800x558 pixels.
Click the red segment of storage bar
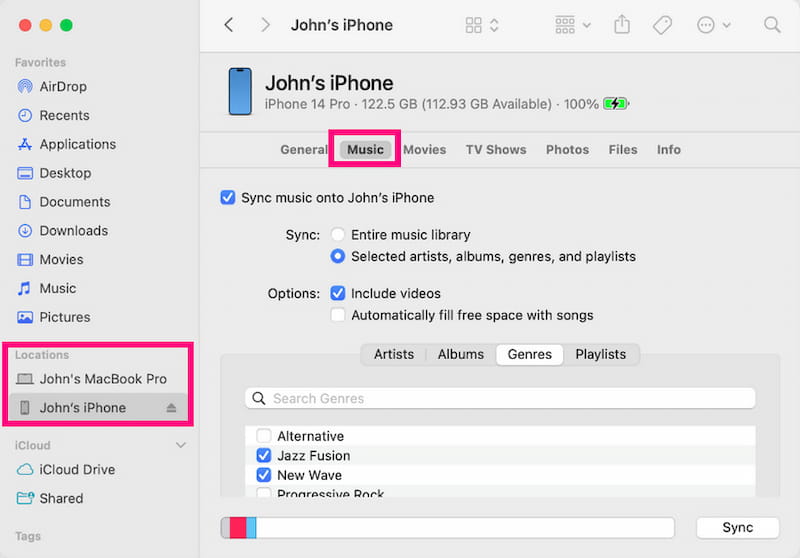tap(238, 527)
